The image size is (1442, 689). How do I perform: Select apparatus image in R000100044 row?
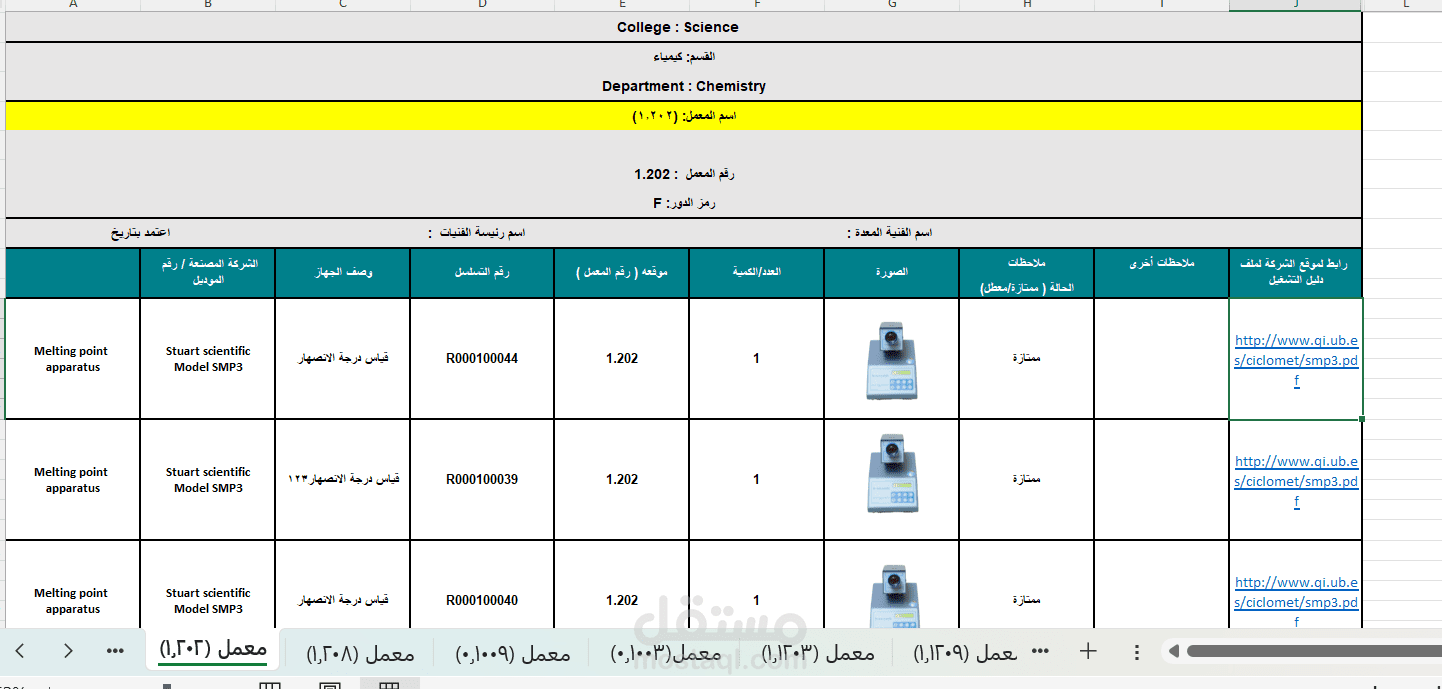pos(891,361)
